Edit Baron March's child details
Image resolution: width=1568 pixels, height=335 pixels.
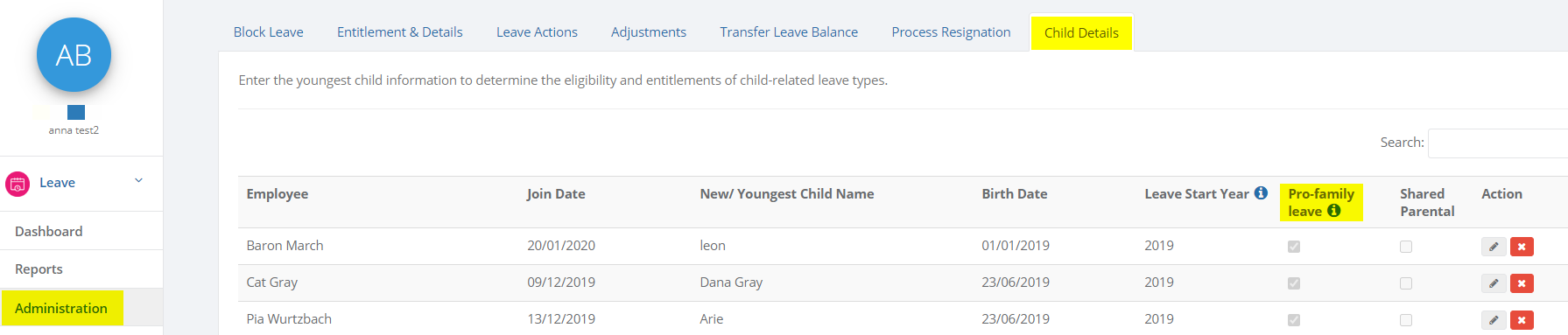(x=1494, y=247)
